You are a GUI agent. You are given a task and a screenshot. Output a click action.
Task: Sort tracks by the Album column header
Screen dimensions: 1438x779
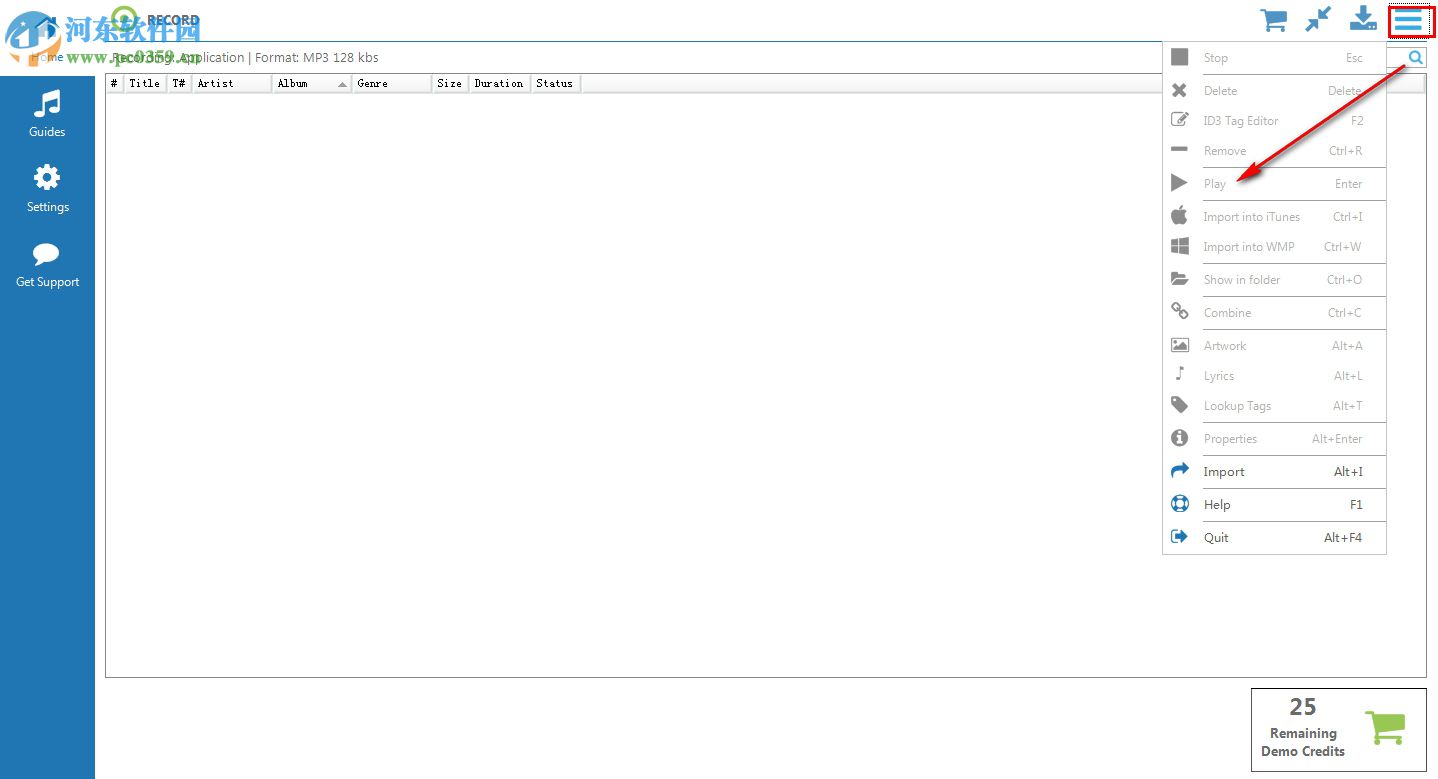(313, 83)
